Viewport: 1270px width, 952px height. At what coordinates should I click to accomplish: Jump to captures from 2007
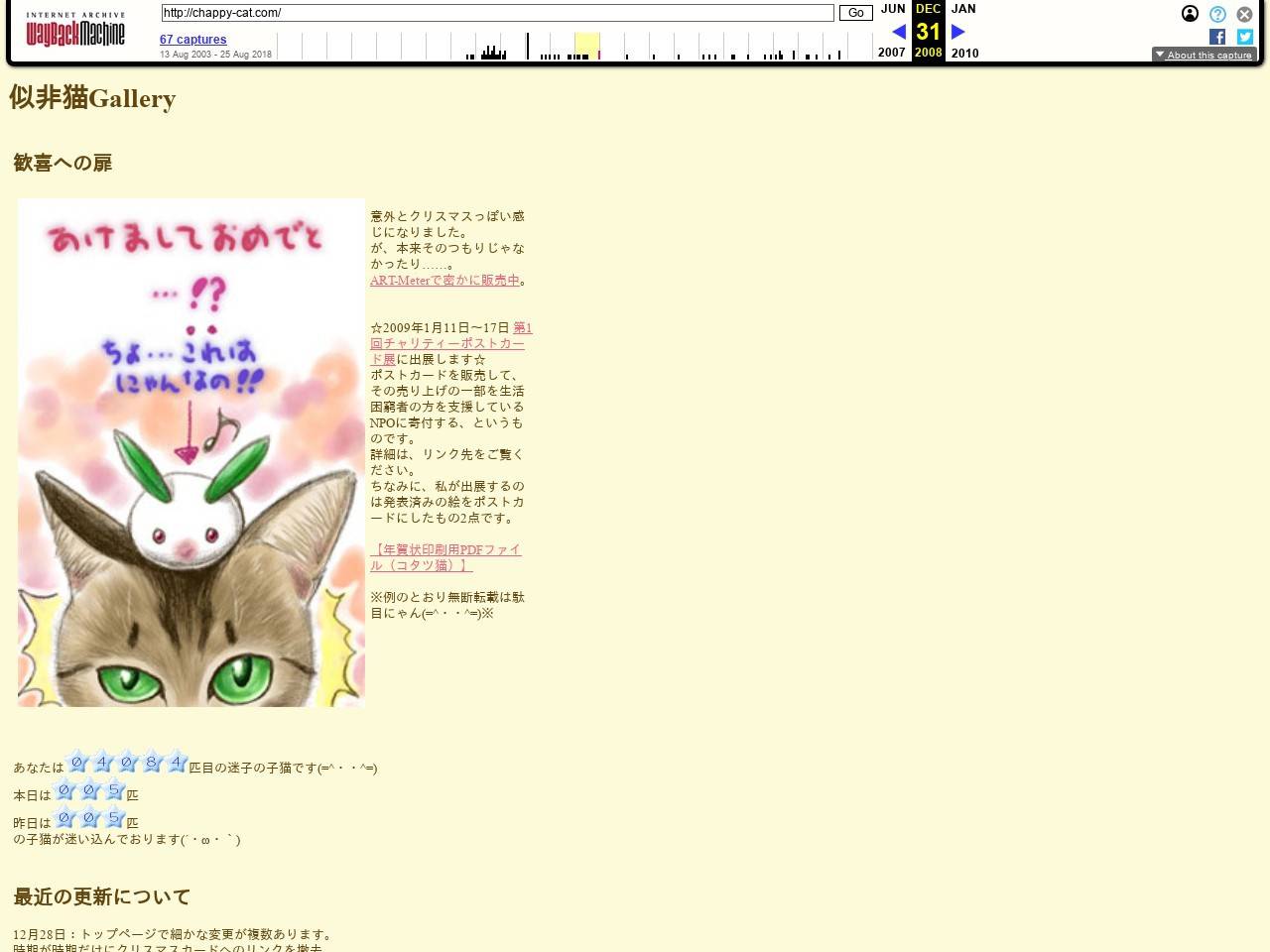(891, 53)
